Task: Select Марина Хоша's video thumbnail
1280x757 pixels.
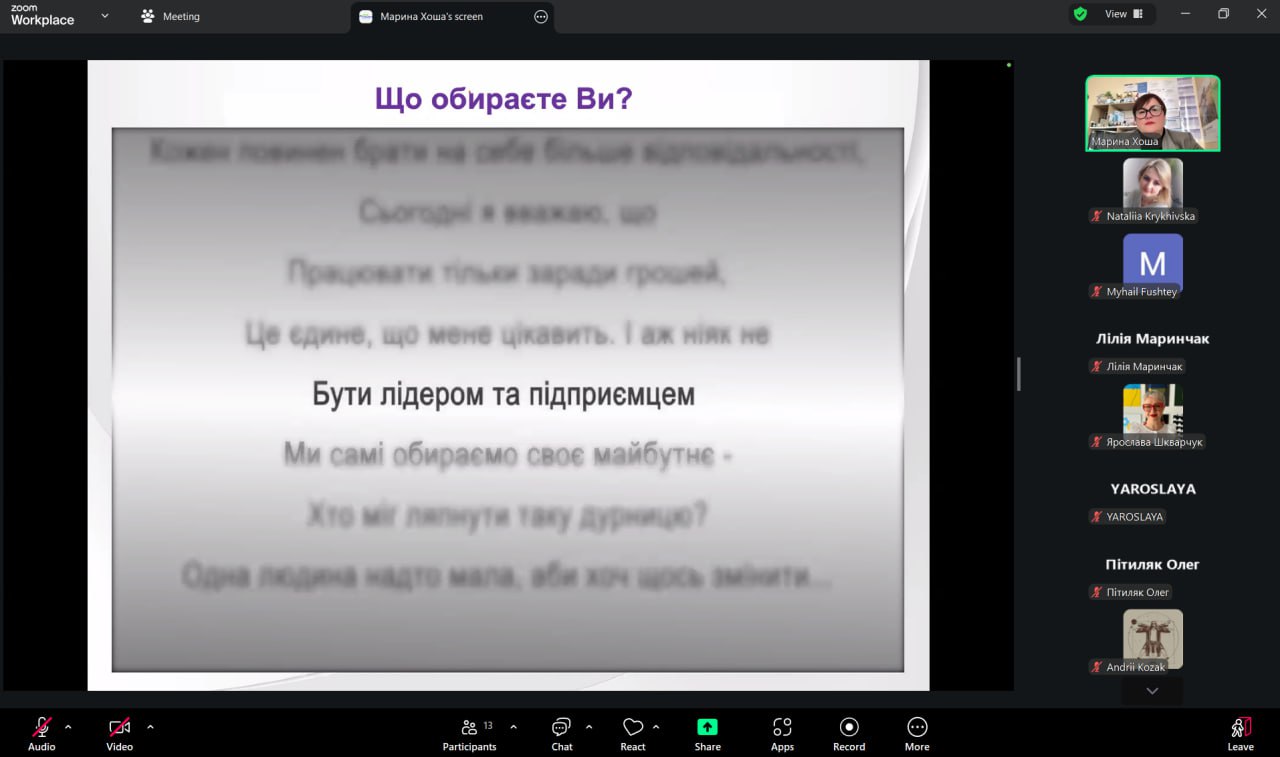Action: (x=1152, y=113)
